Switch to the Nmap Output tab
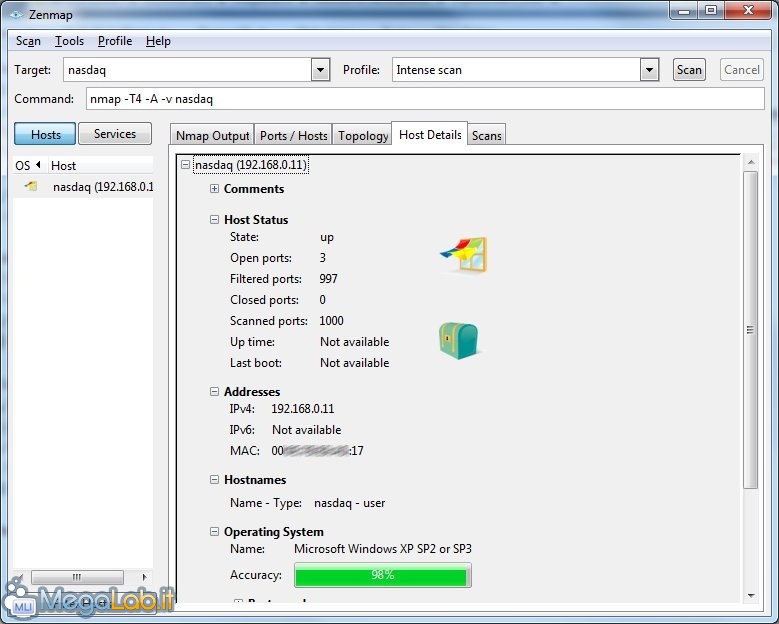Screen dimensions: 779x624 [x=212, y=135]
